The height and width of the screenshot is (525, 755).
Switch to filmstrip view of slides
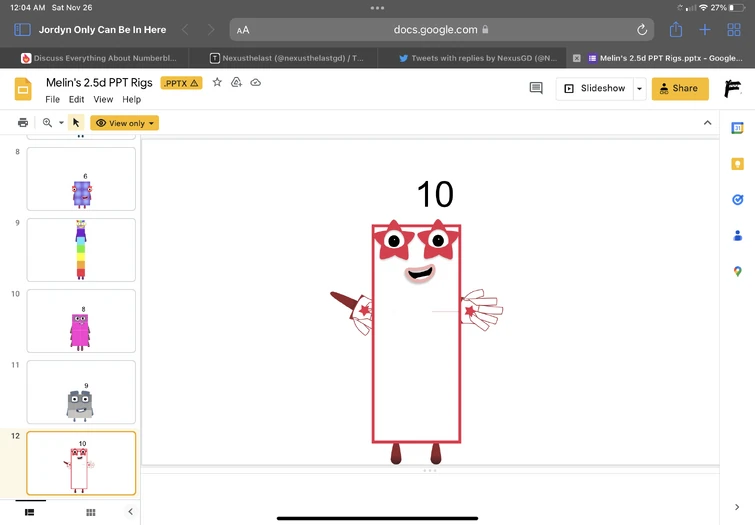(29, 512)
